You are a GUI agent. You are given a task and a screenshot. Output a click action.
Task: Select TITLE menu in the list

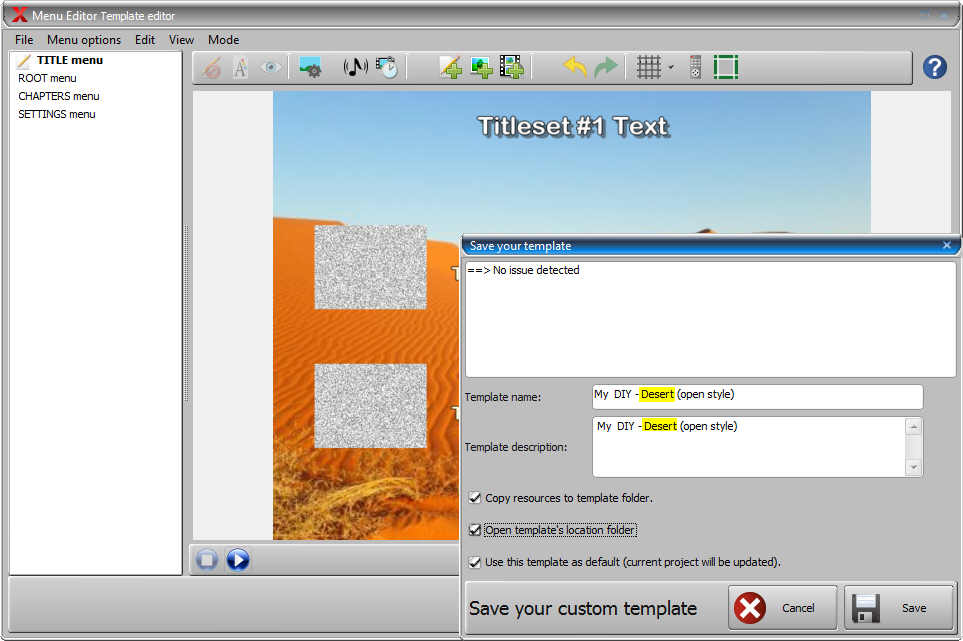(x=69, y=60)
